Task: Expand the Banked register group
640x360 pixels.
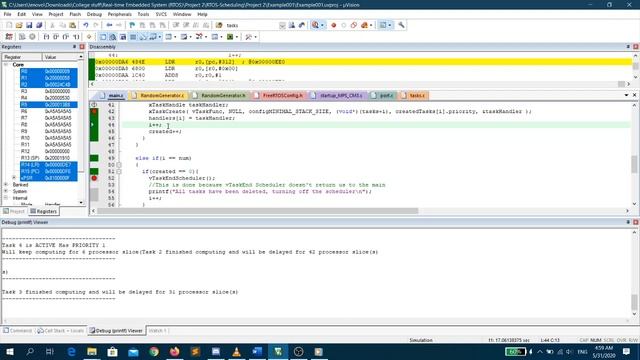Action: coord(6,184)
